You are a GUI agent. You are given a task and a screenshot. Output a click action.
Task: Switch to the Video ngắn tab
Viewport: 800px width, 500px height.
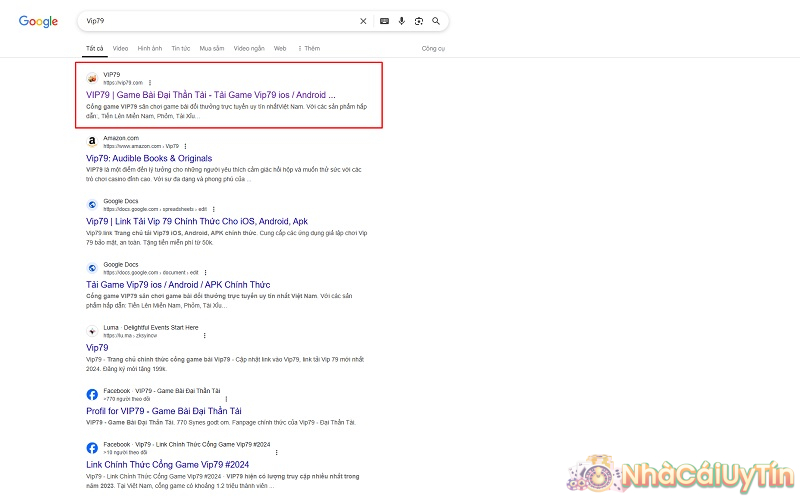point(249,48)
